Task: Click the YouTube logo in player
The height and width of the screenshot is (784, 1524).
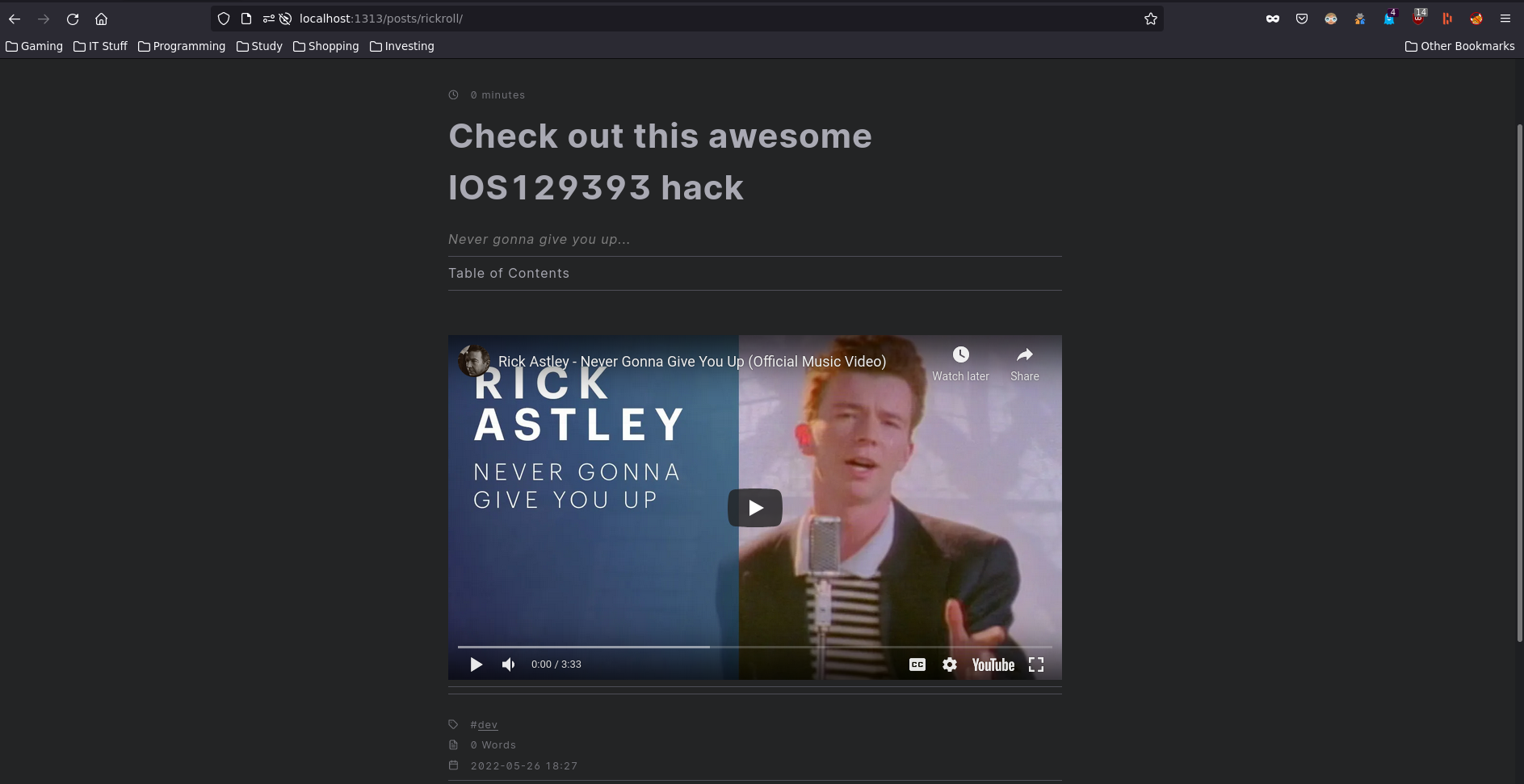Action: [x=993, y=665]
